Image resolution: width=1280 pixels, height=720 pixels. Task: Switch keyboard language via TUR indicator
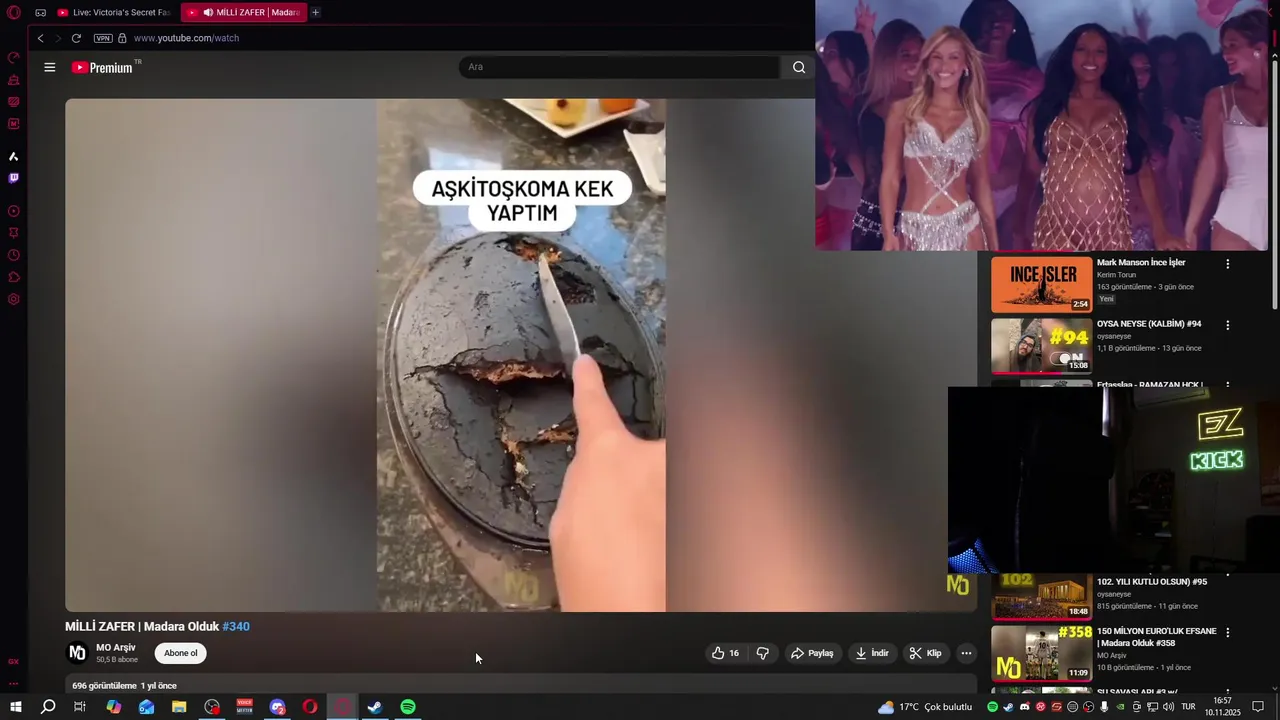(x=1189, y=707)
